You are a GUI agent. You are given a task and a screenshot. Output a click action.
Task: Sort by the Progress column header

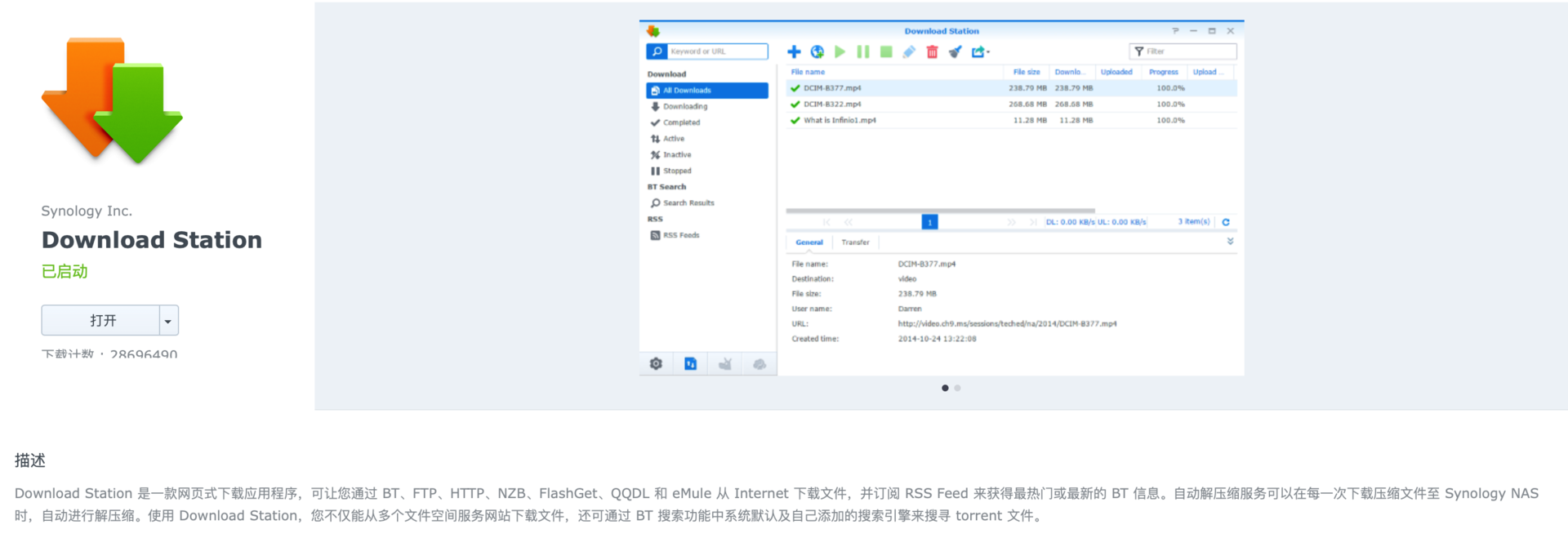[x=1164, y=72]
